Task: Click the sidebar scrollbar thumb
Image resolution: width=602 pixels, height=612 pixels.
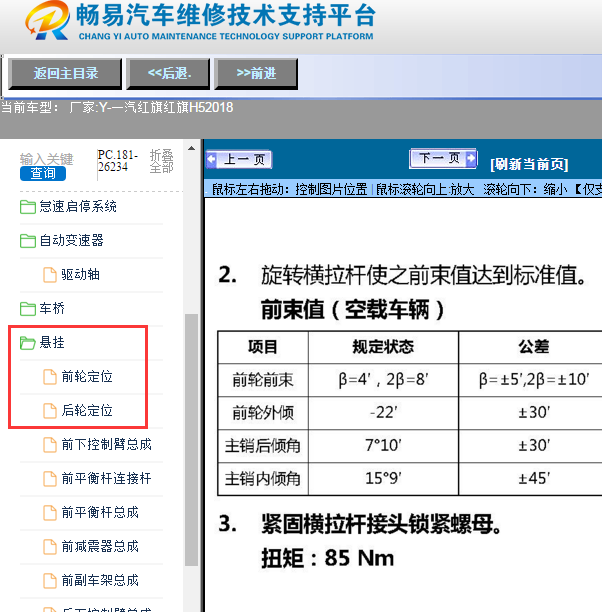Action: pyautogui.click(x=191, y=439)
